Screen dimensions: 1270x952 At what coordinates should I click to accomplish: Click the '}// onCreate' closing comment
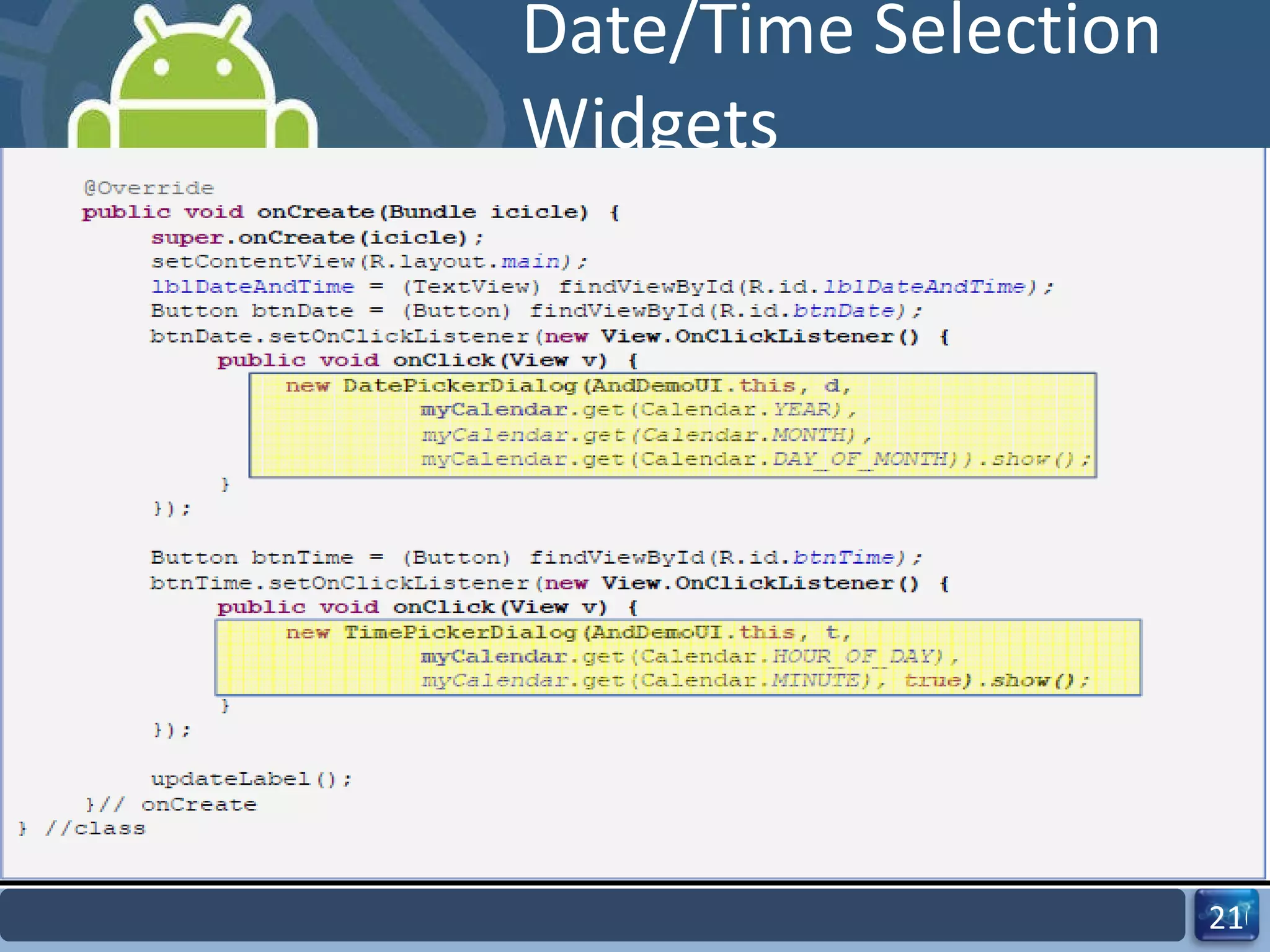pos(171,804)
